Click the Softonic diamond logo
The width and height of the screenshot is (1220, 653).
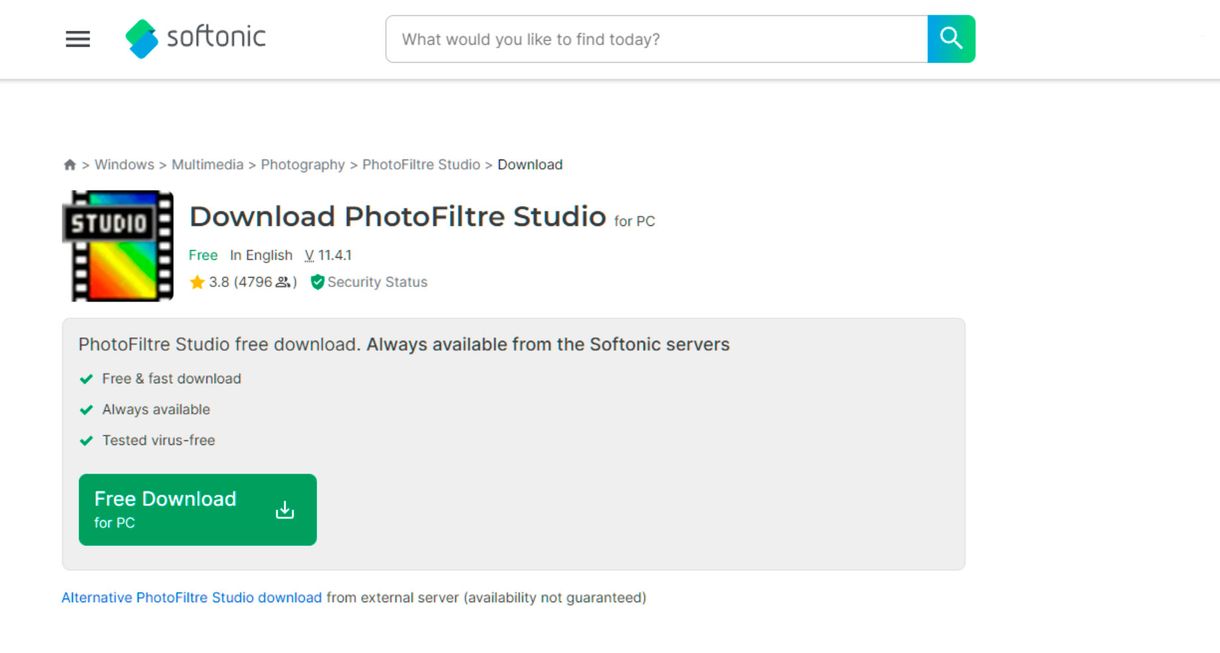(142, 37)
